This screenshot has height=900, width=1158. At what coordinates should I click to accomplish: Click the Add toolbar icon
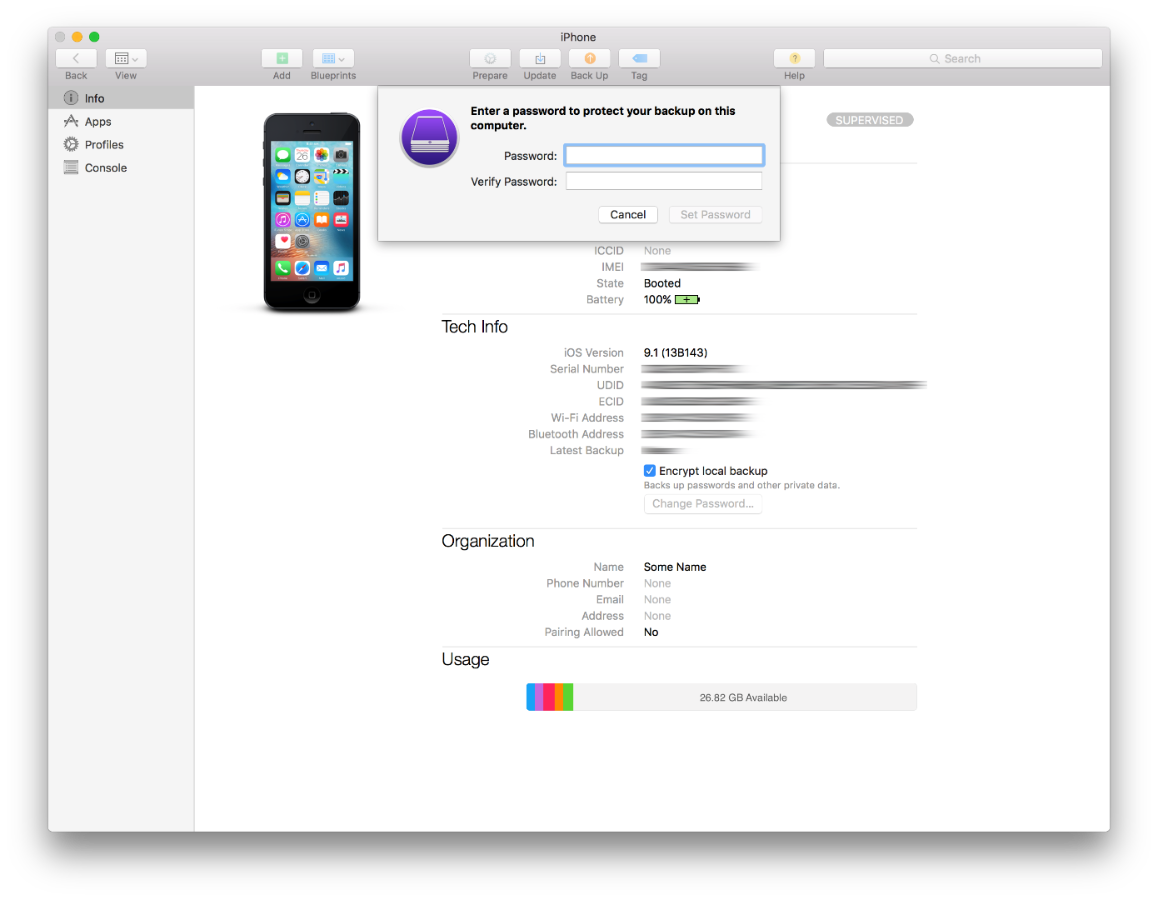point(282,59)
